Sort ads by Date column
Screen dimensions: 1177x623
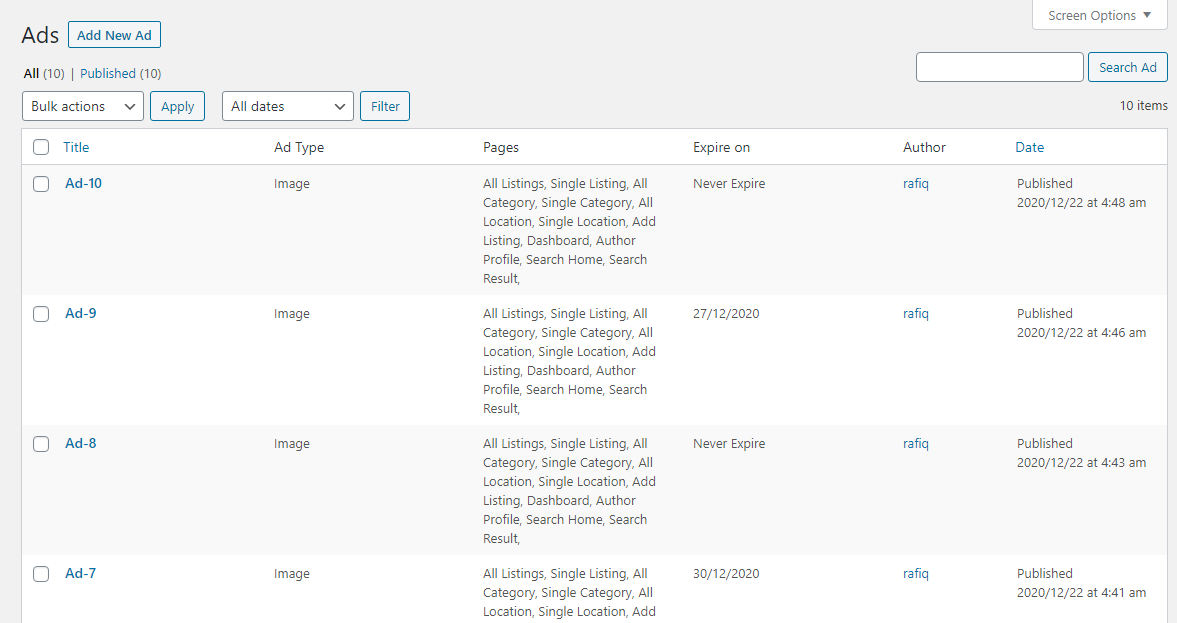point(1029,147)
